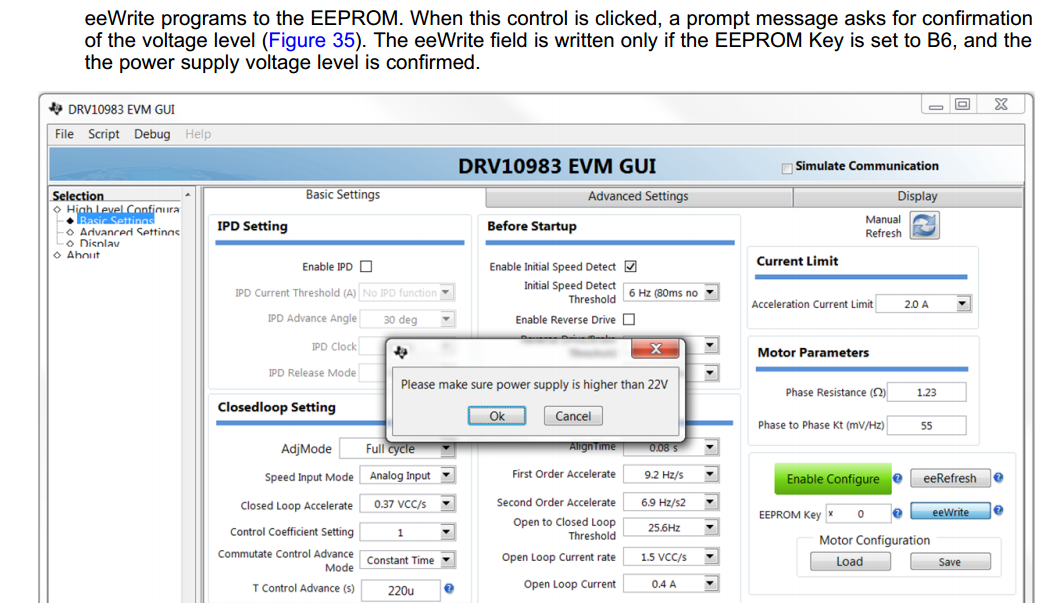Confirm the prompt with Ok button
This screenshot has height=603, width=1056.
point(497,416)
